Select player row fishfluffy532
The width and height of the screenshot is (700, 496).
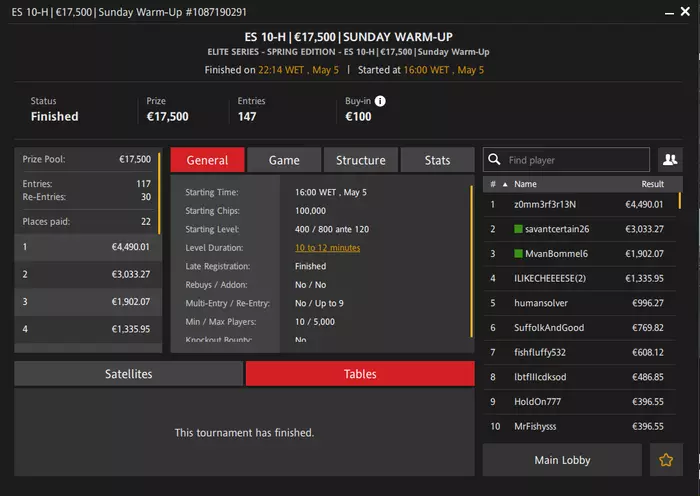point(579,352)
